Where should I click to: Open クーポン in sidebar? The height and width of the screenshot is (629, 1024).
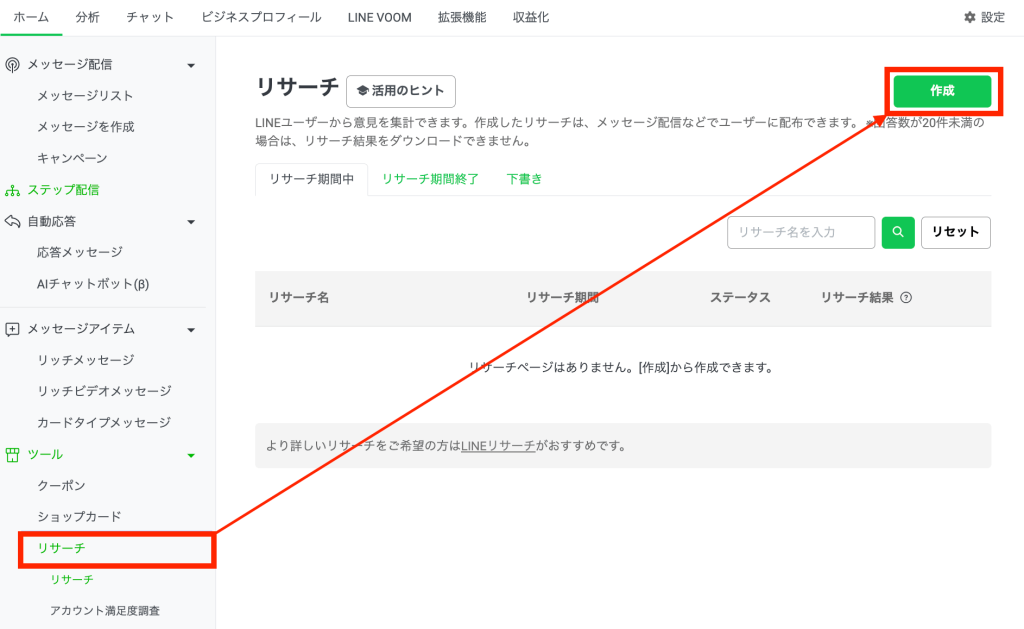point(61,485)
